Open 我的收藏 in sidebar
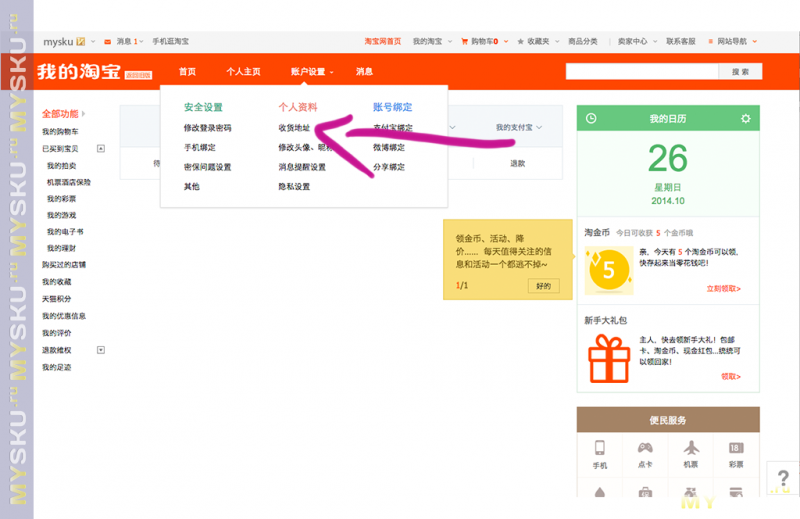 point(57,282)
